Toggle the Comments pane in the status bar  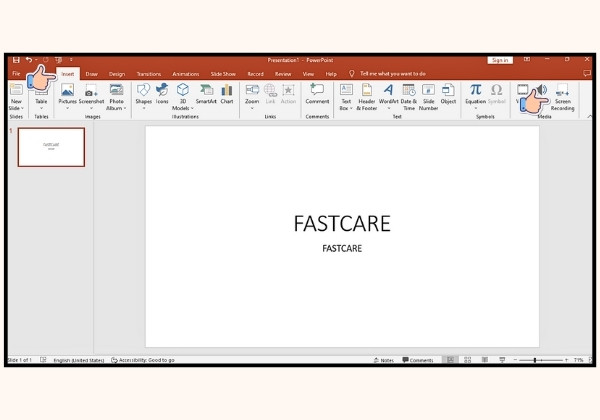pos(418,360)
